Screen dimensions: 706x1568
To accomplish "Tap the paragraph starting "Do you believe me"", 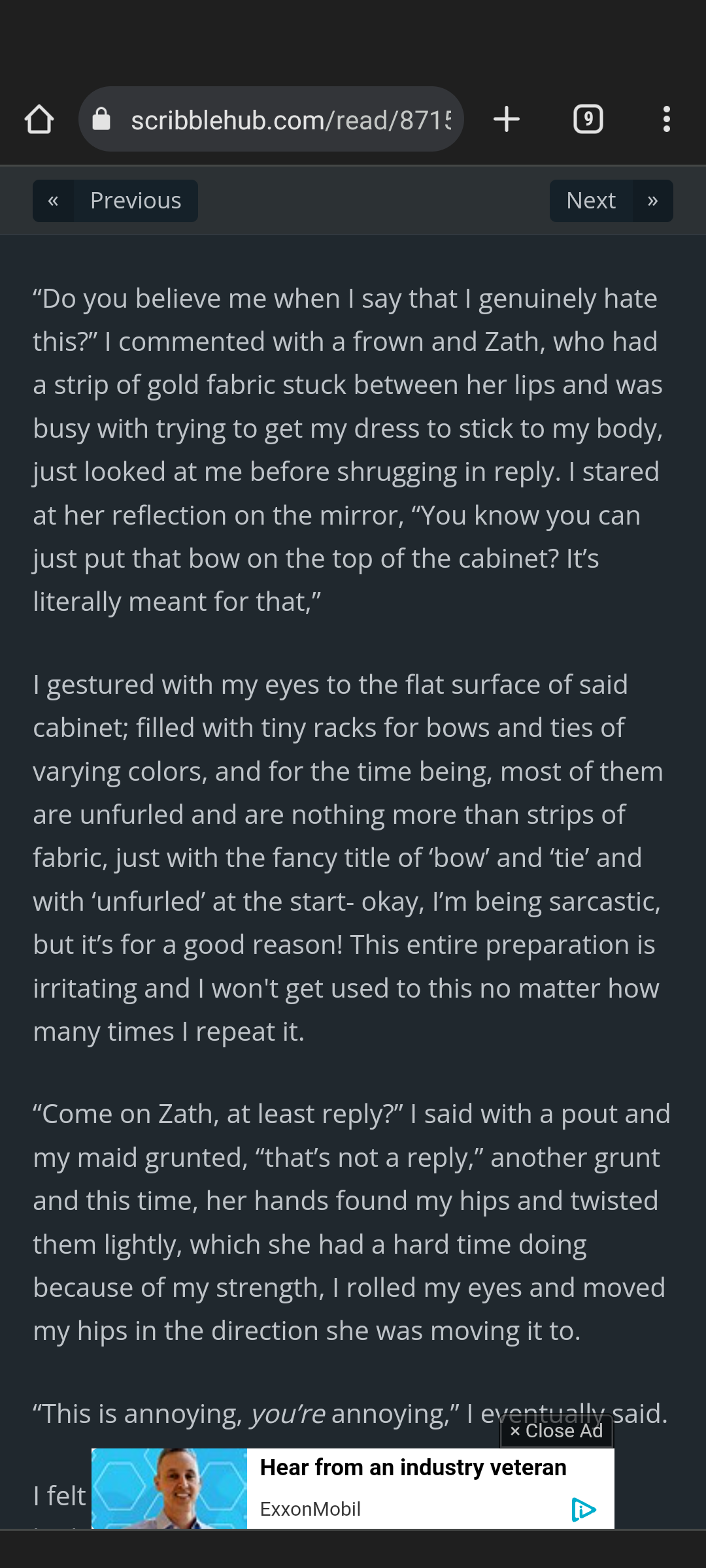I will (346, 450).
